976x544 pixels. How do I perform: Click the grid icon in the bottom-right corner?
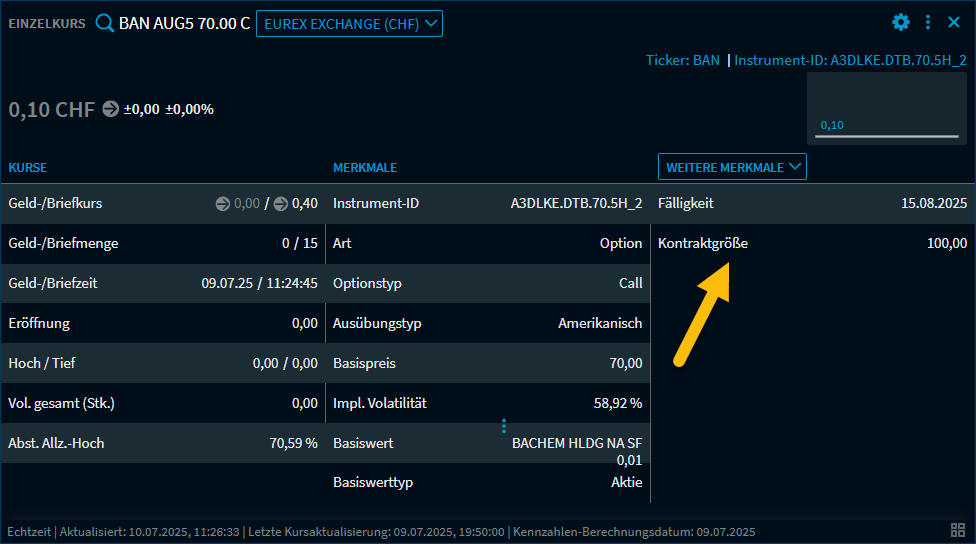tap(958, 531)
